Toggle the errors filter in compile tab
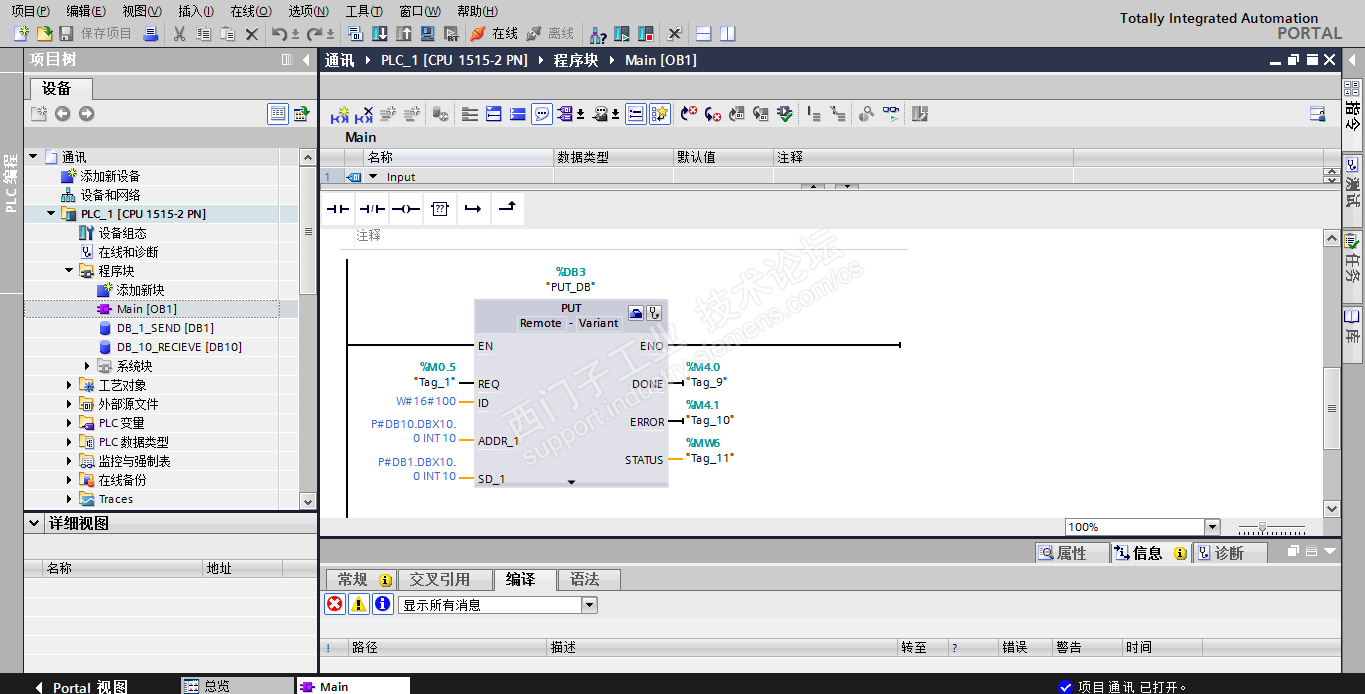This screenshot has width=1365, height=694. point(335,604)
